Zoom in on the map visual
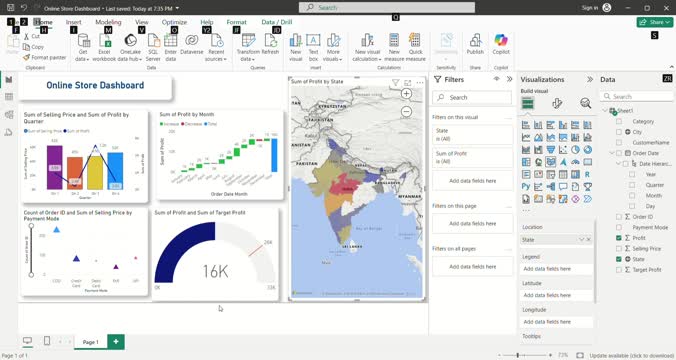 coord(406,94)
